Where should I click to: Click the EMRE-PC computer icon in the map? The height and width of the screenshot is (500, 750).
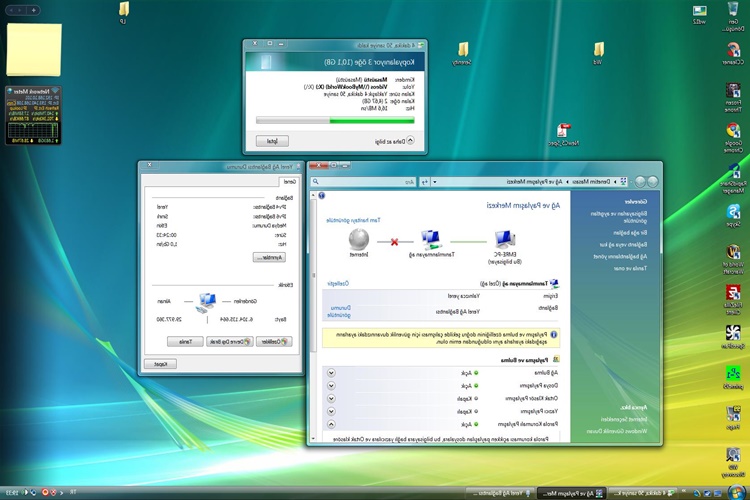click(x=505, y=239)
